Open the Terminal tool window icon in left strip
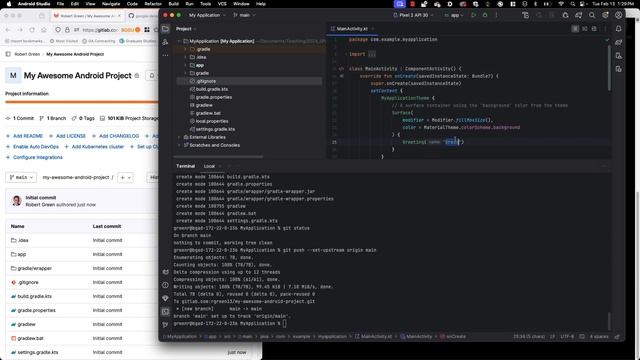Image resolution: width=640 pixels, height=360 pixels. 165,311
